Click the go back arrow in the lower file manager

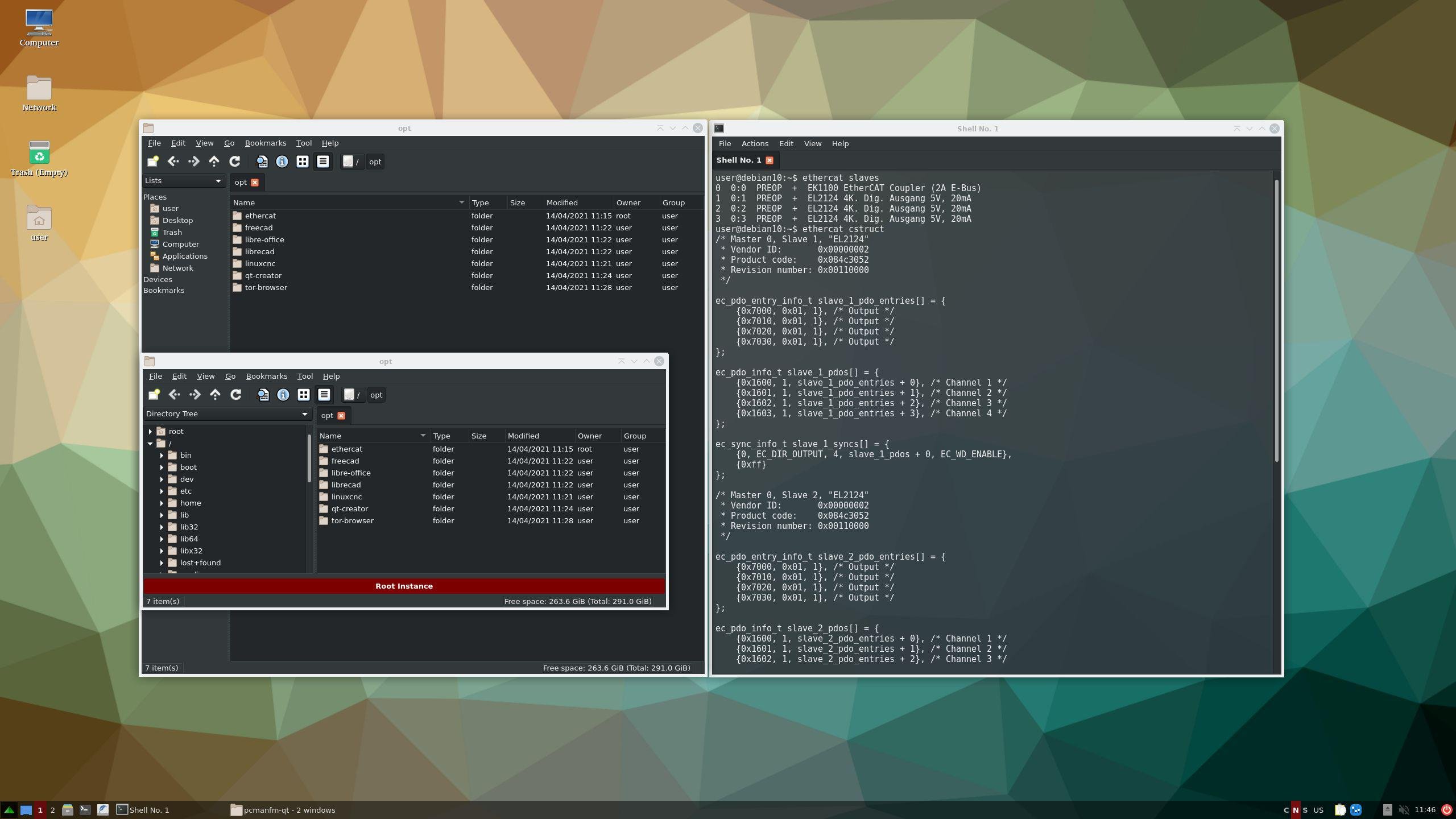click(174, 395)
